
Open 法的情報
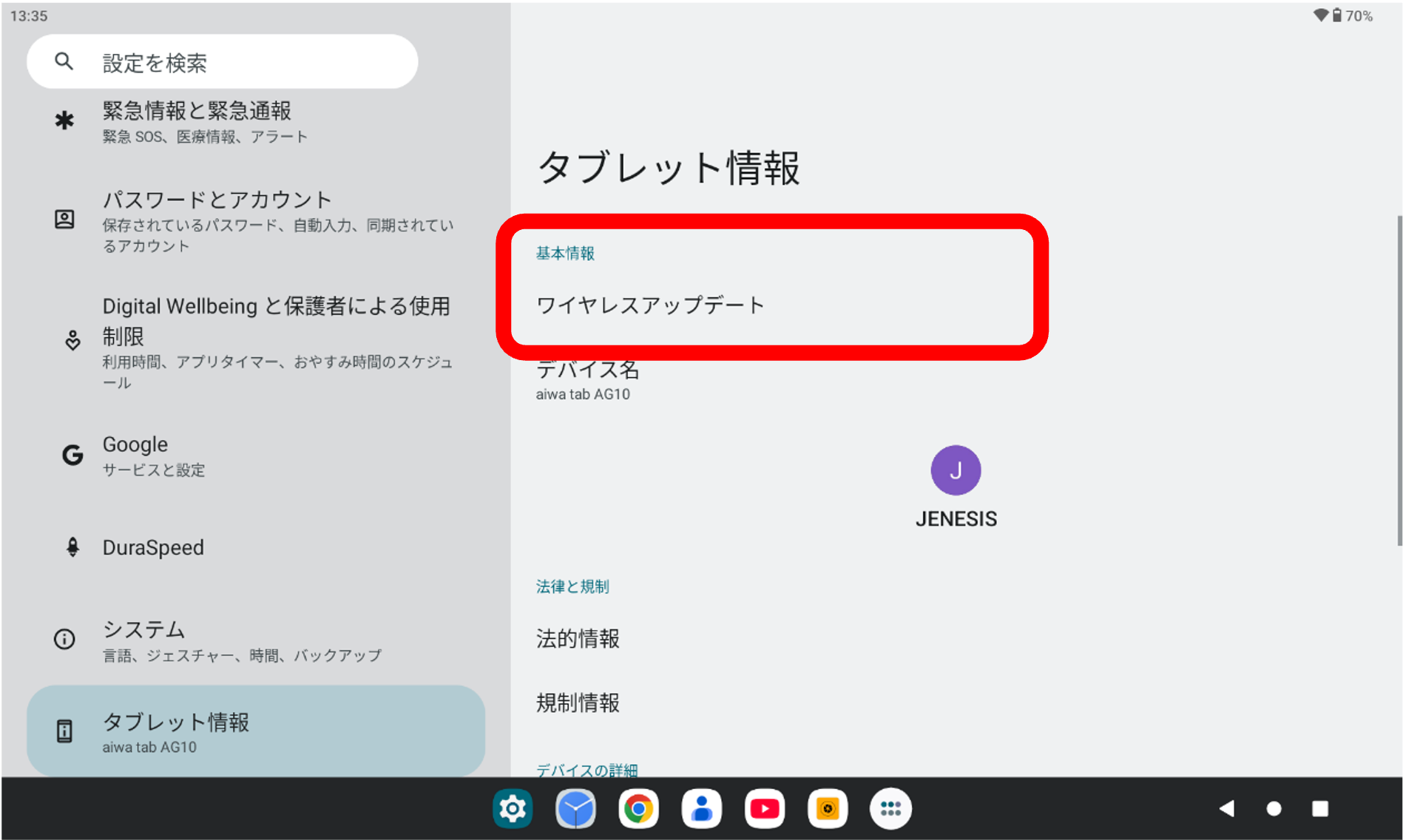point(578,639)
